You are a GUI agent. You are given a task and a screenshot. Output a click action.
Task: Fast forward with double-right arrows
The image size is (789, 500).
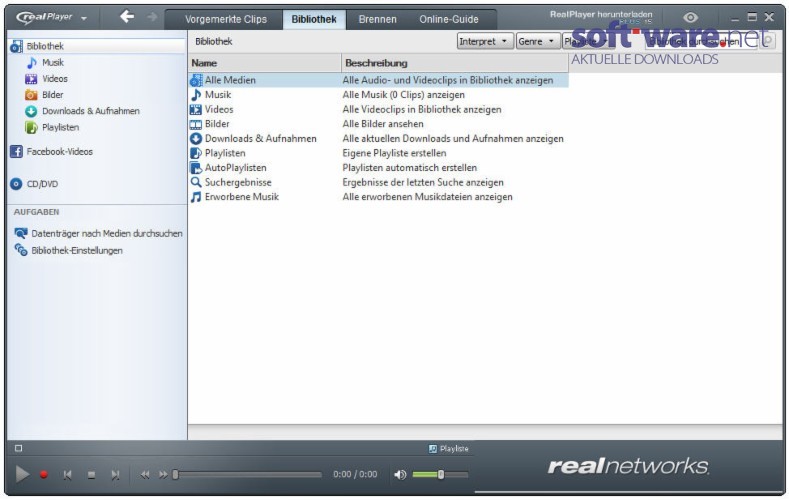(163, 474)
